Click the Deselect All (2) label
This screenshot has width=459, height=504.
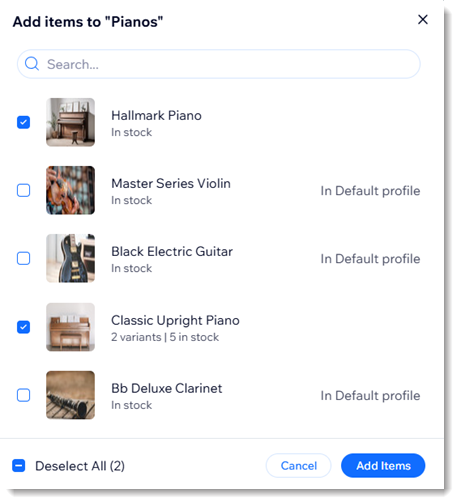[80, 466]
